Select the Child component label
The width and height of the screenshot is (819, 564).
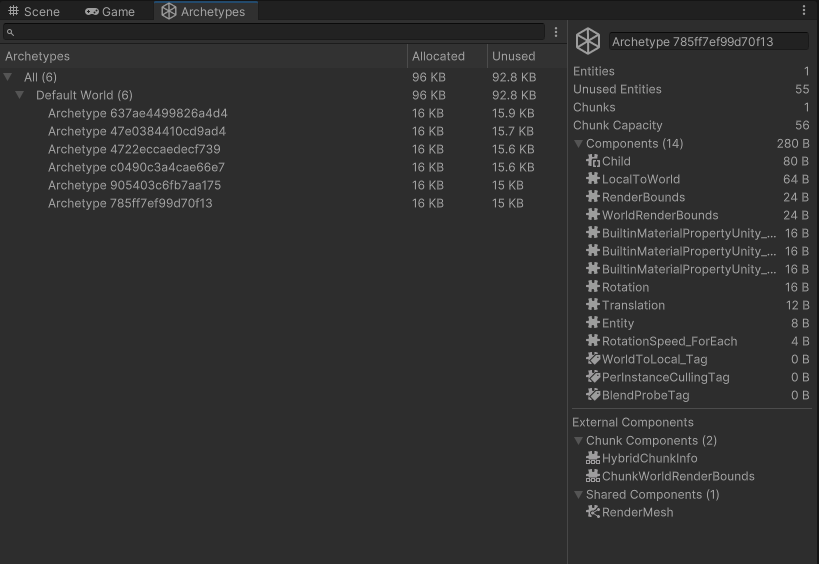coord(616,161)
